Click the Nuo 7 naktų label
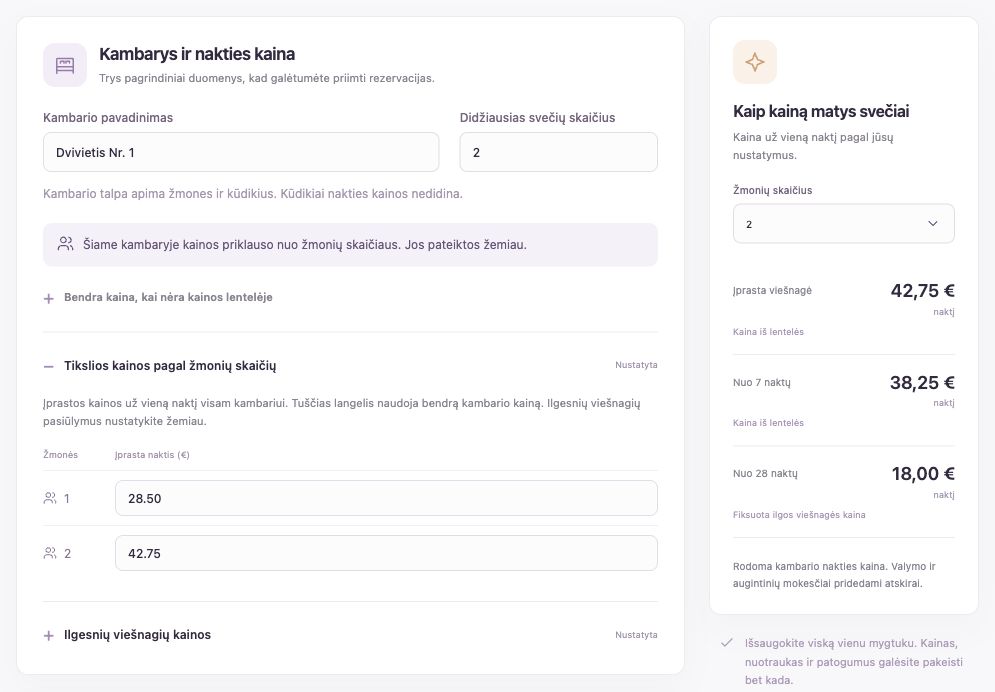Viewport: 995px width, 692px height. pyautogui.click(x=761, y=382)
